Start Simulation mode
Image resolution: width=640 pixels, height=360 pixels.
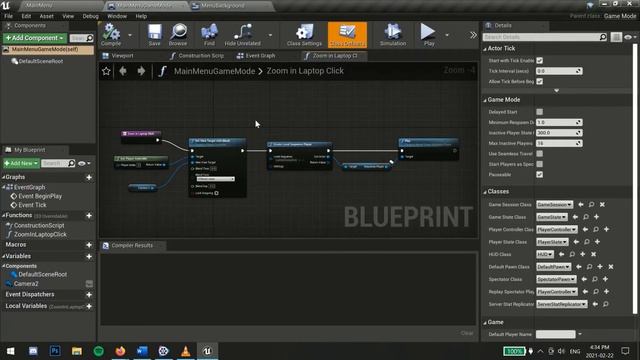tap(393, 35)
